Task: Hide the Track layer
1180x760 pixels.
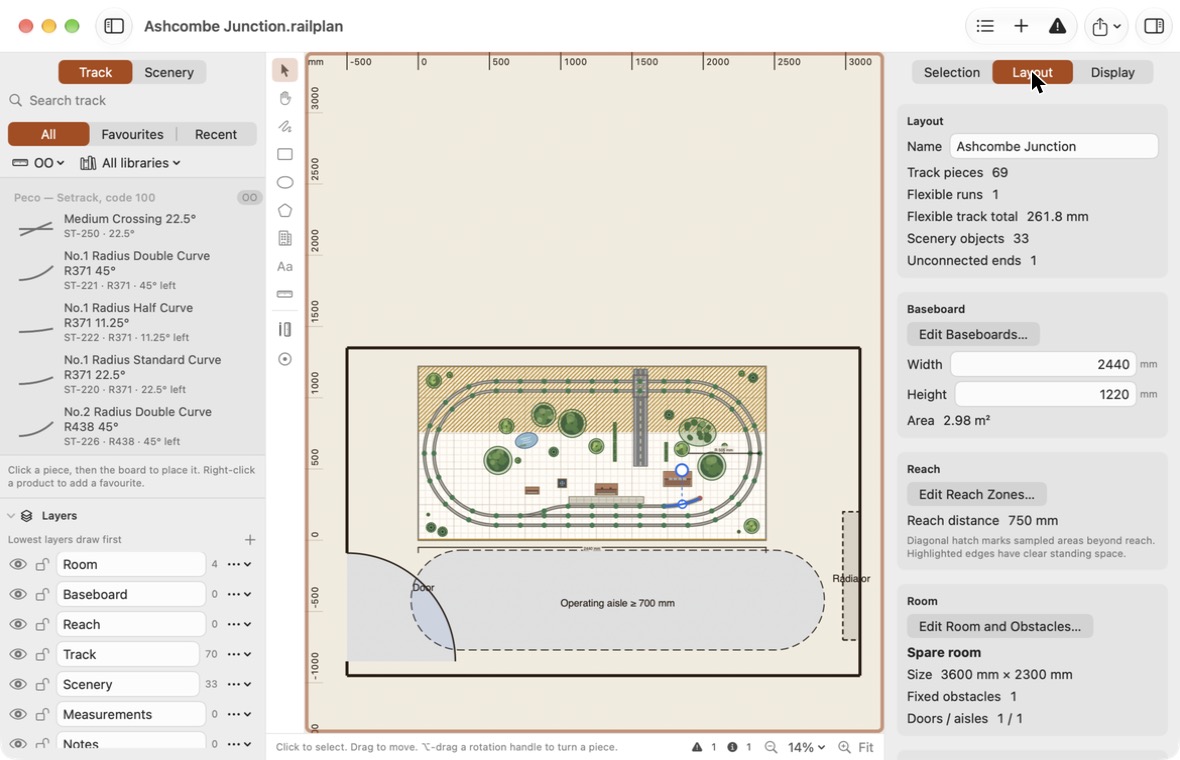Action: [x=17, y=655]
